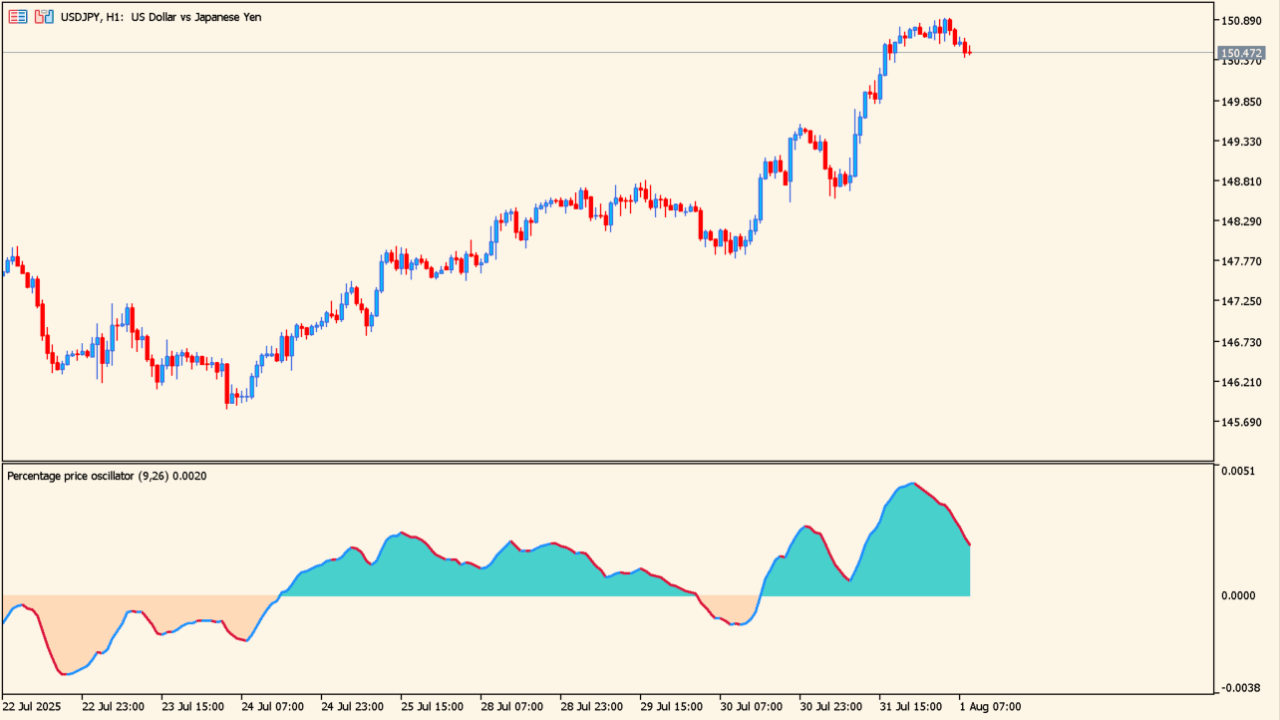This screenshot has height=720, width=1280.
Task: Click the 28 Jul 23:00 time label
Action: 591,706
